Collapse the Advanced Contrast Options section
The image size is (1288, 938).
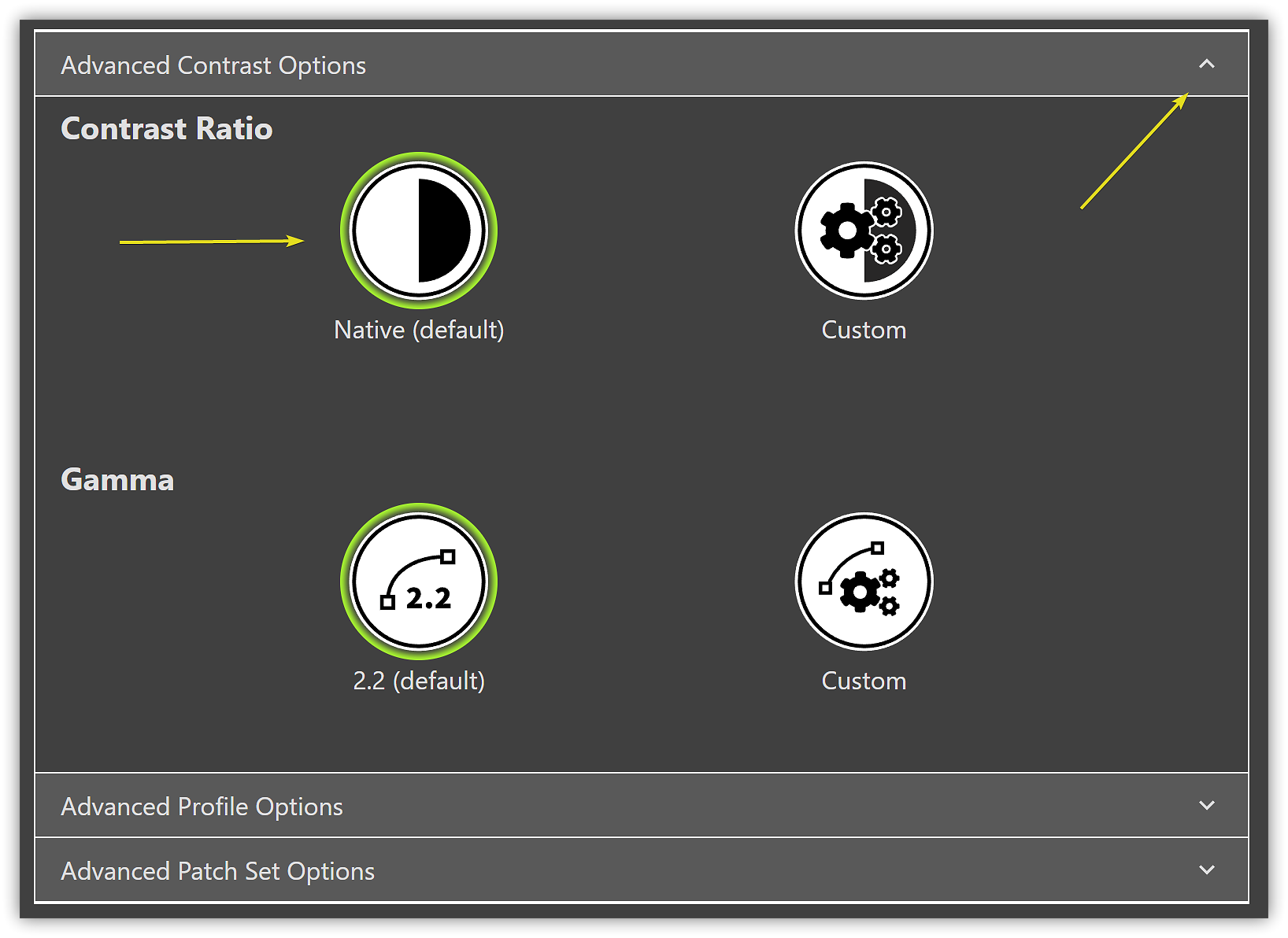pyautogui.click(x=1206, y=65)
